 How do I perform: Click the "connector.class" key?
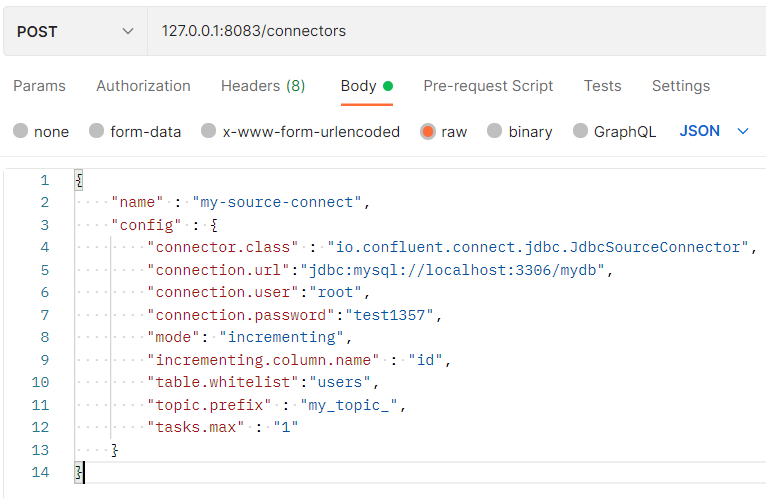coord(223,247)
